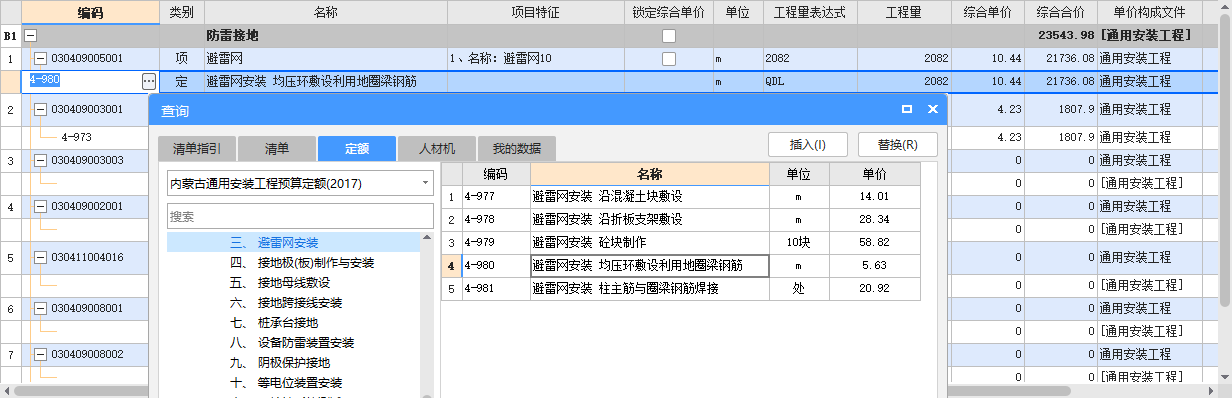The image size is (1232, 398).
Task: Click the 综合合价 column header
Action: (1061, 12)
